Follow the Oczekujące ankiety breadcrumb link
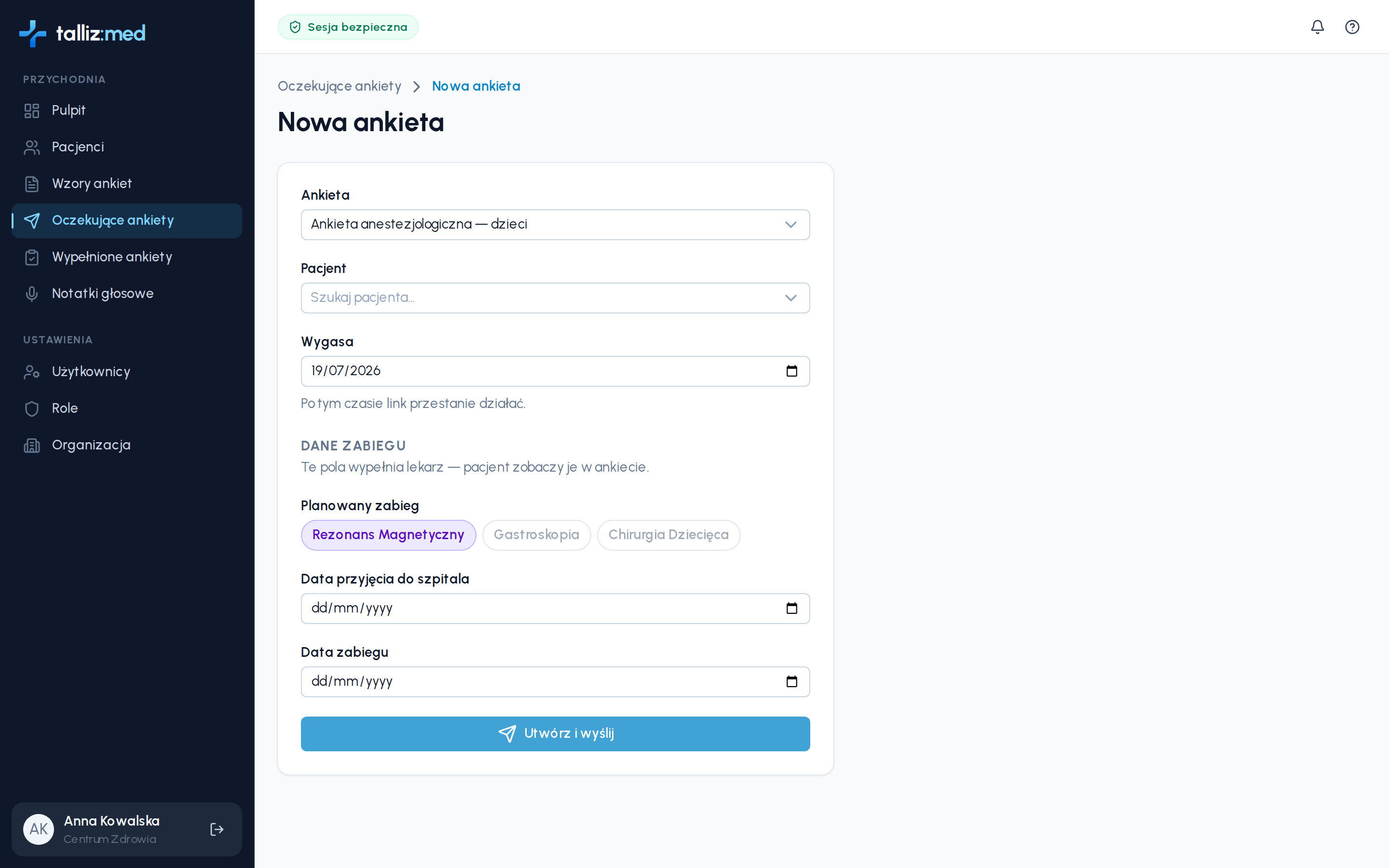Viewport: 1389px width, 868px height. 339,86
